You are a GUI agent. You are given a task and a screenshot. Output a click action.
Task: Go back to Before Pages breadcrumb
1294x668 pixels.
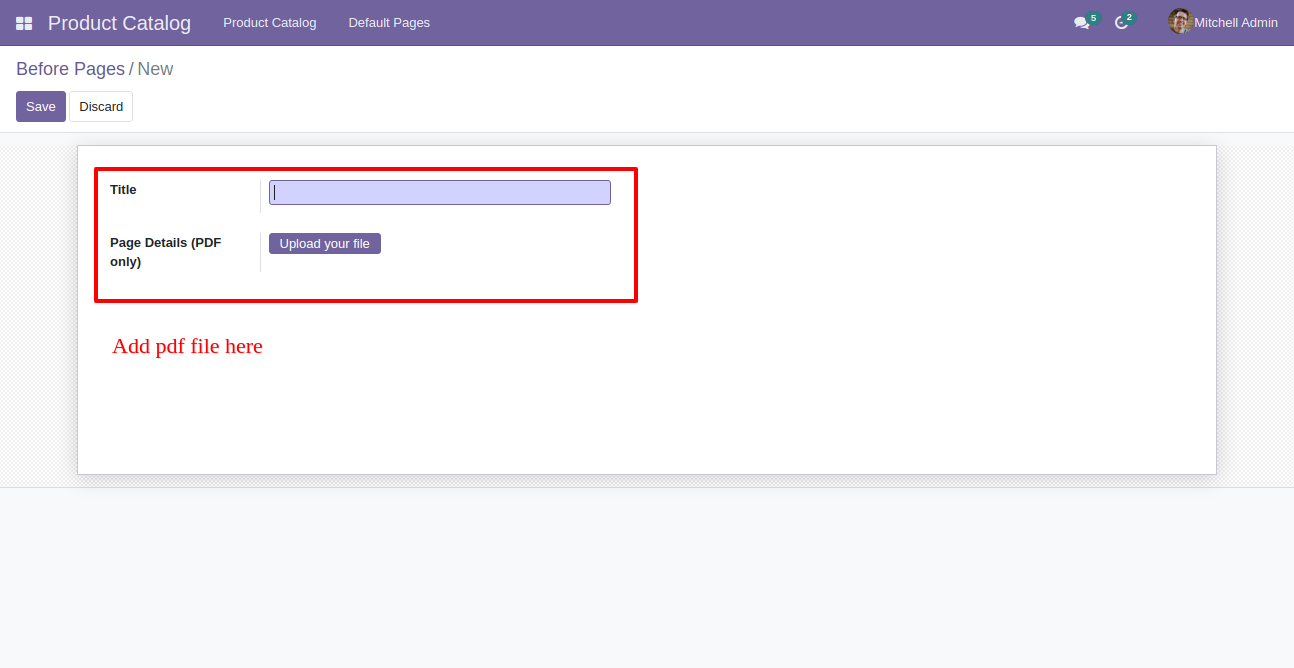(x=70, y=69)
